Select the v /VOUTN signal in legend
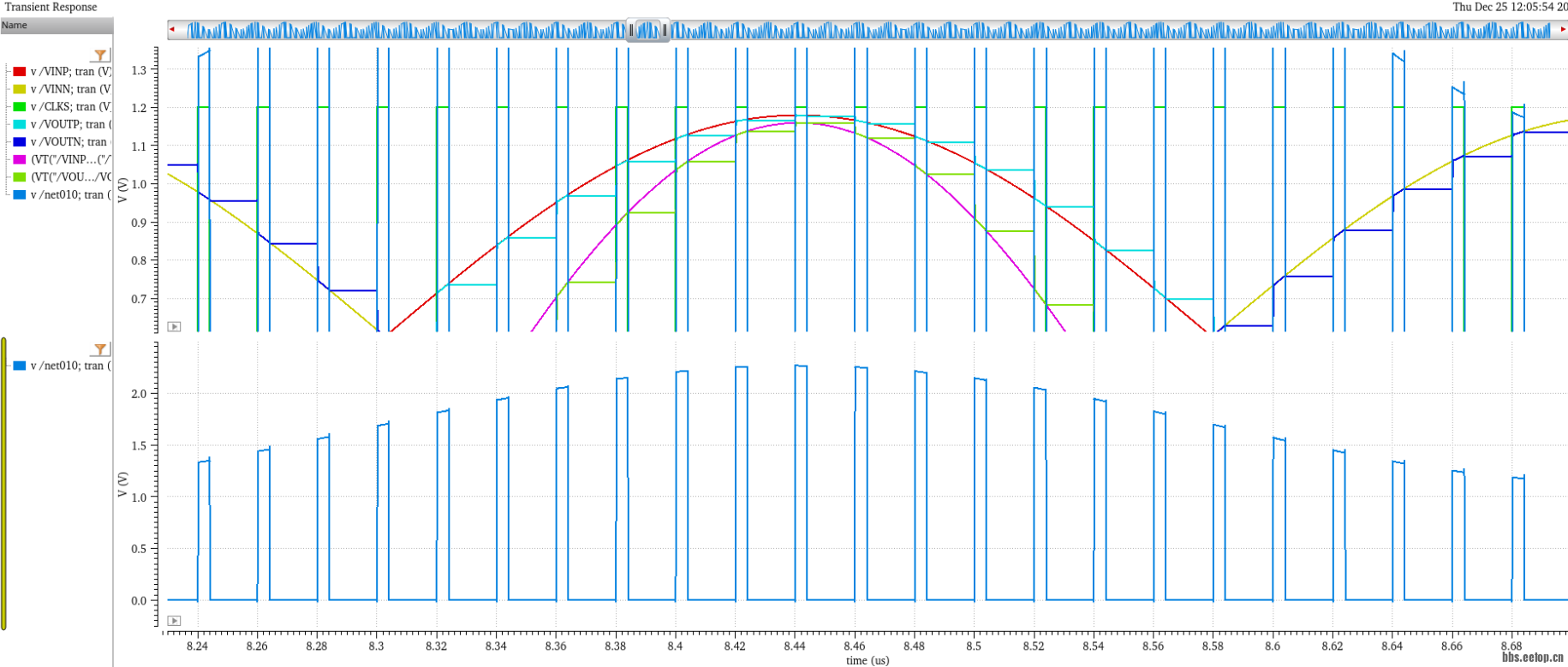 [x=70, y=142]
